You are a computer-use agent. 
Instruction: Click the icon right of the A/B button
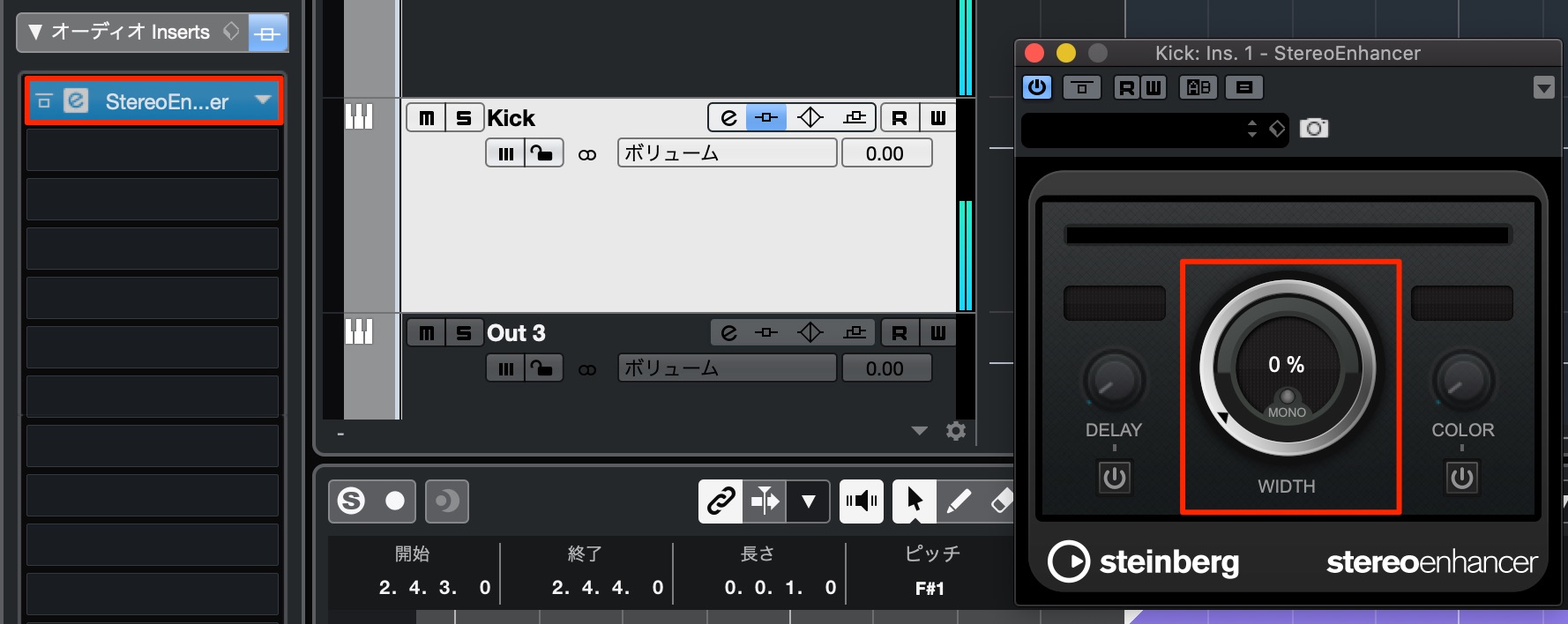1244,87
